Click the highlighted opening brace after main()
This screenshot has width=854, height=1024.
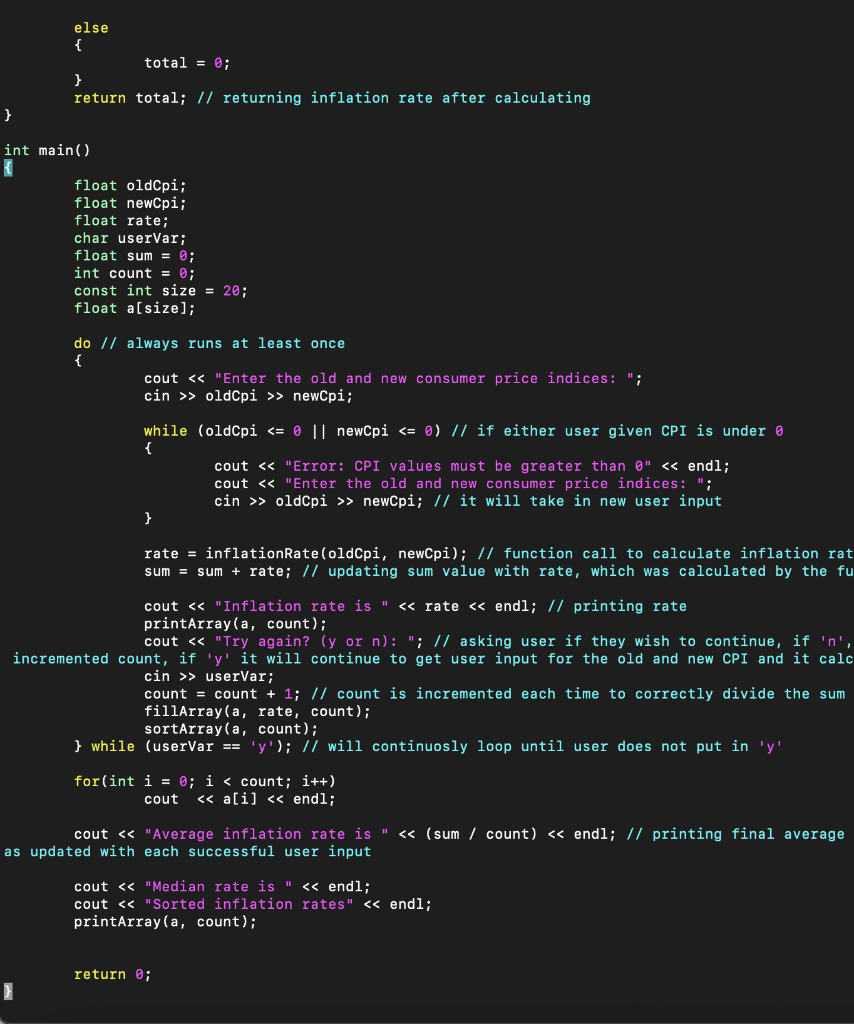[x=7, y=167]
